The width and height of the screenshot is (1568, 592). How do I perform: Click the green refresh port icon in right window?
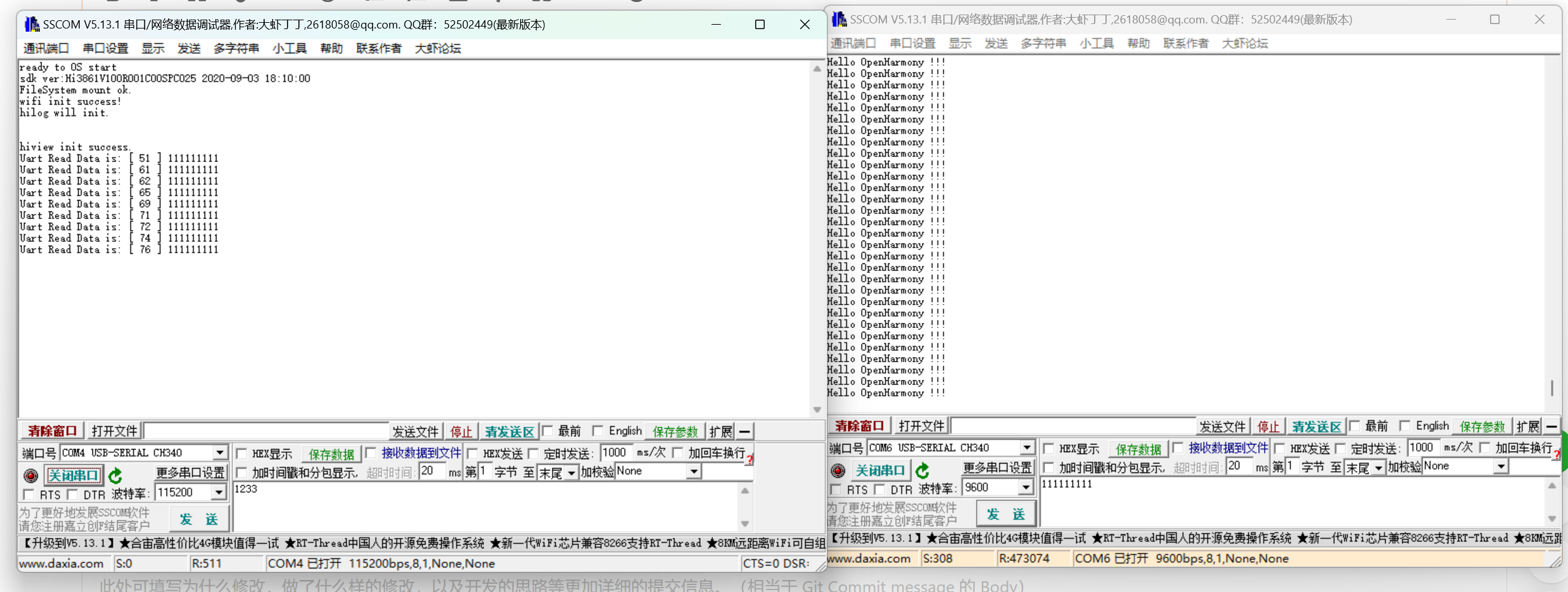point(922,470)
